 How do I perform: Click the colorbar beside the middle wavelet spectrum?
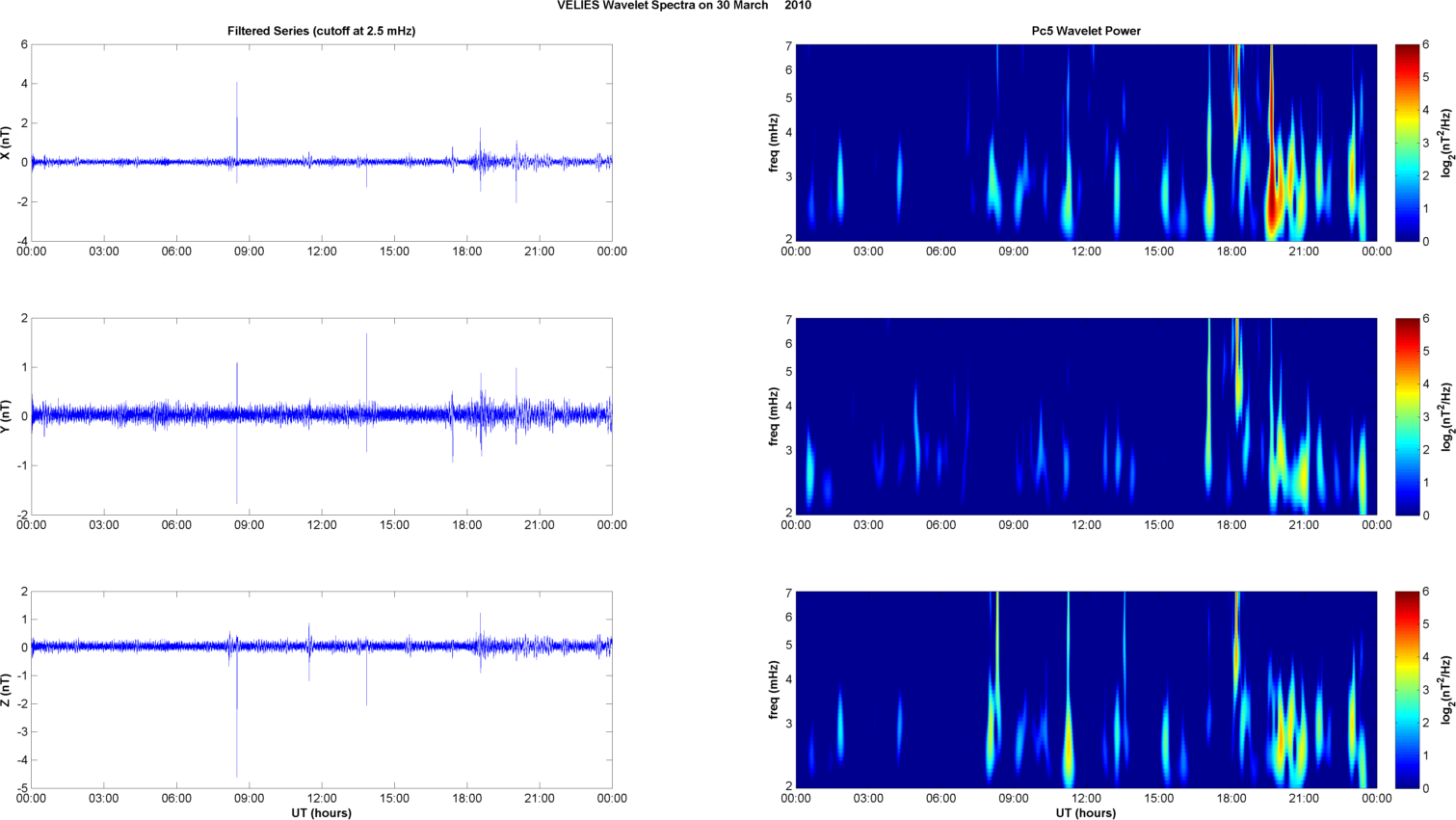(x=1407, y=416)
